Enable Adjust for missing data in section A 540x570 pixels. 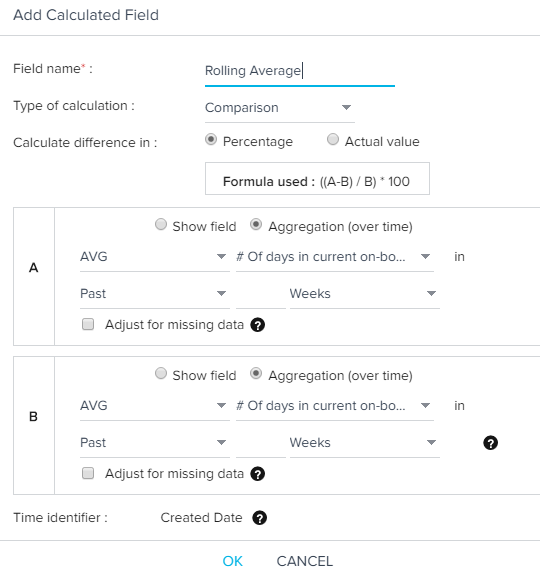88,324
